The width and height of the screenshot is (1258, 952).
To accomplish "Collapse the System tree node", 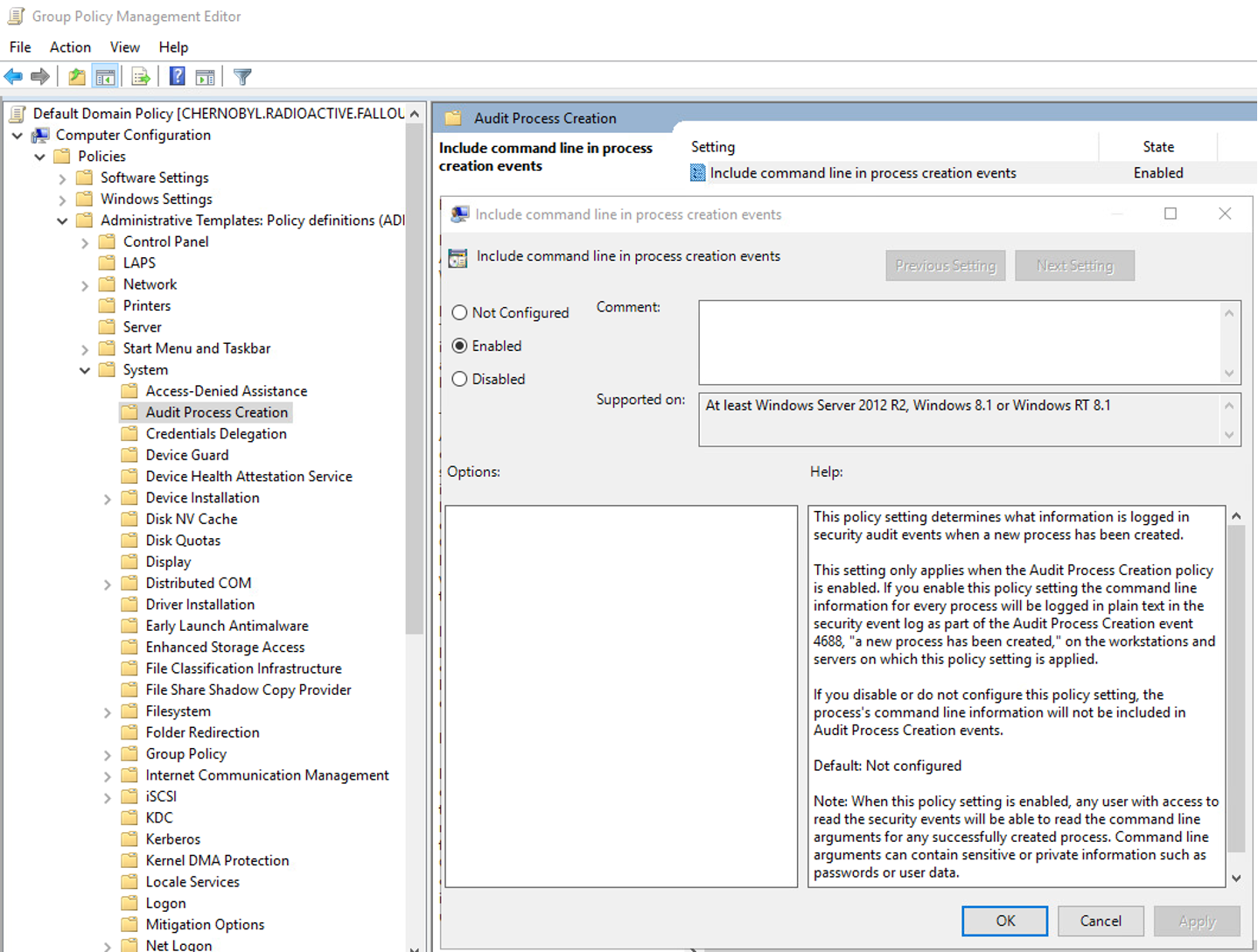I will 85,370.
